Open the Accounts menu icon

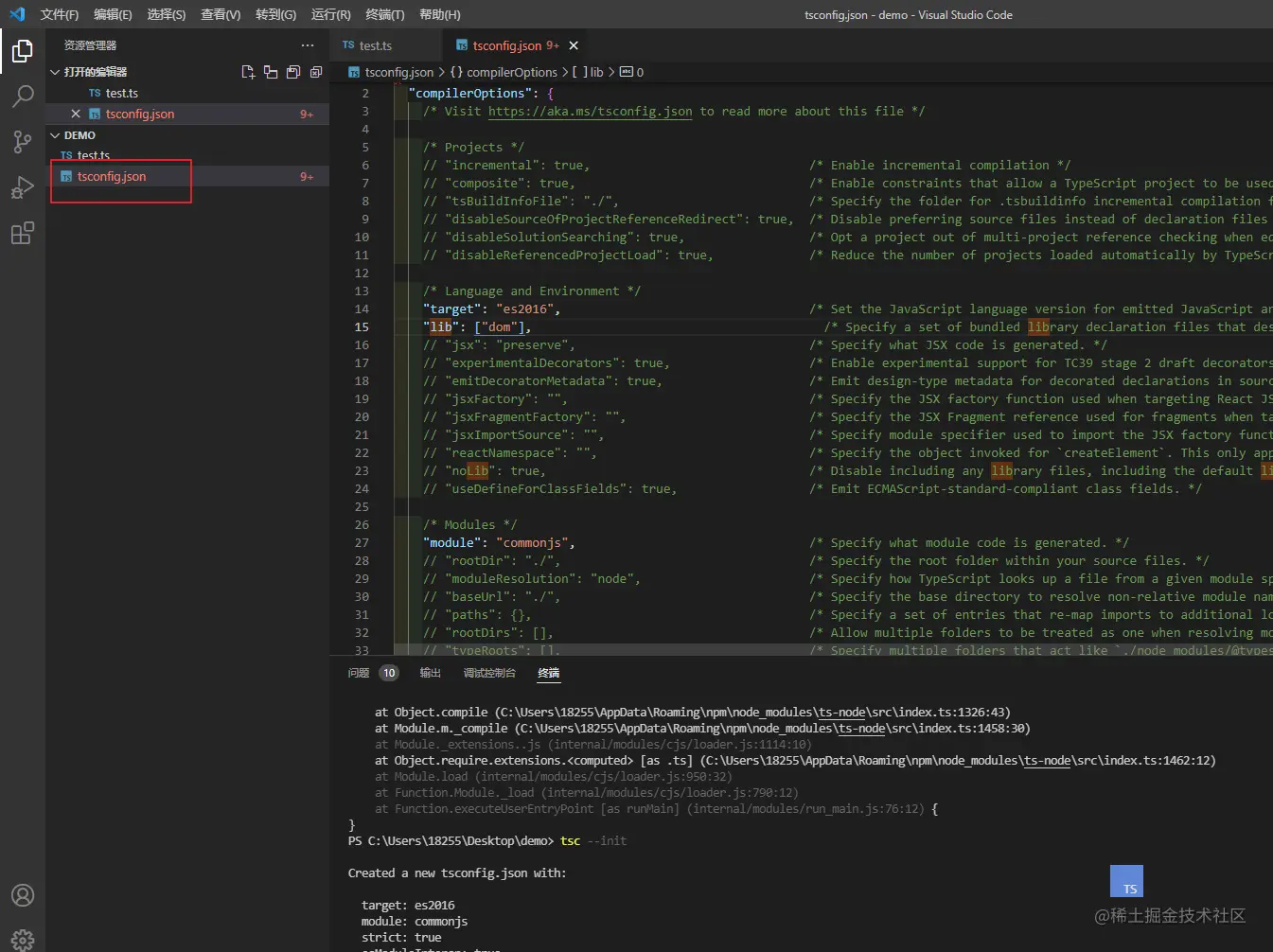(x=23, y=895)
